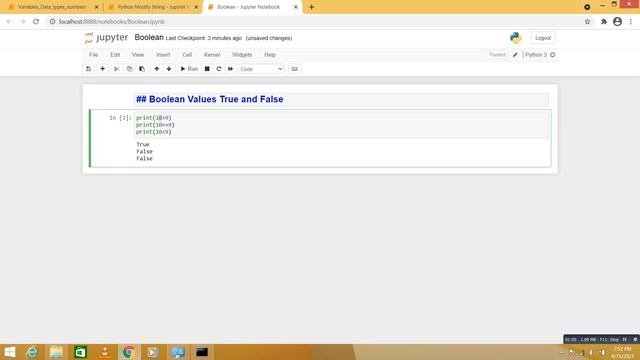Go back in browser history
Image resolution: width=640 pixels, height=360 pixels.
(x=9, y=22)
